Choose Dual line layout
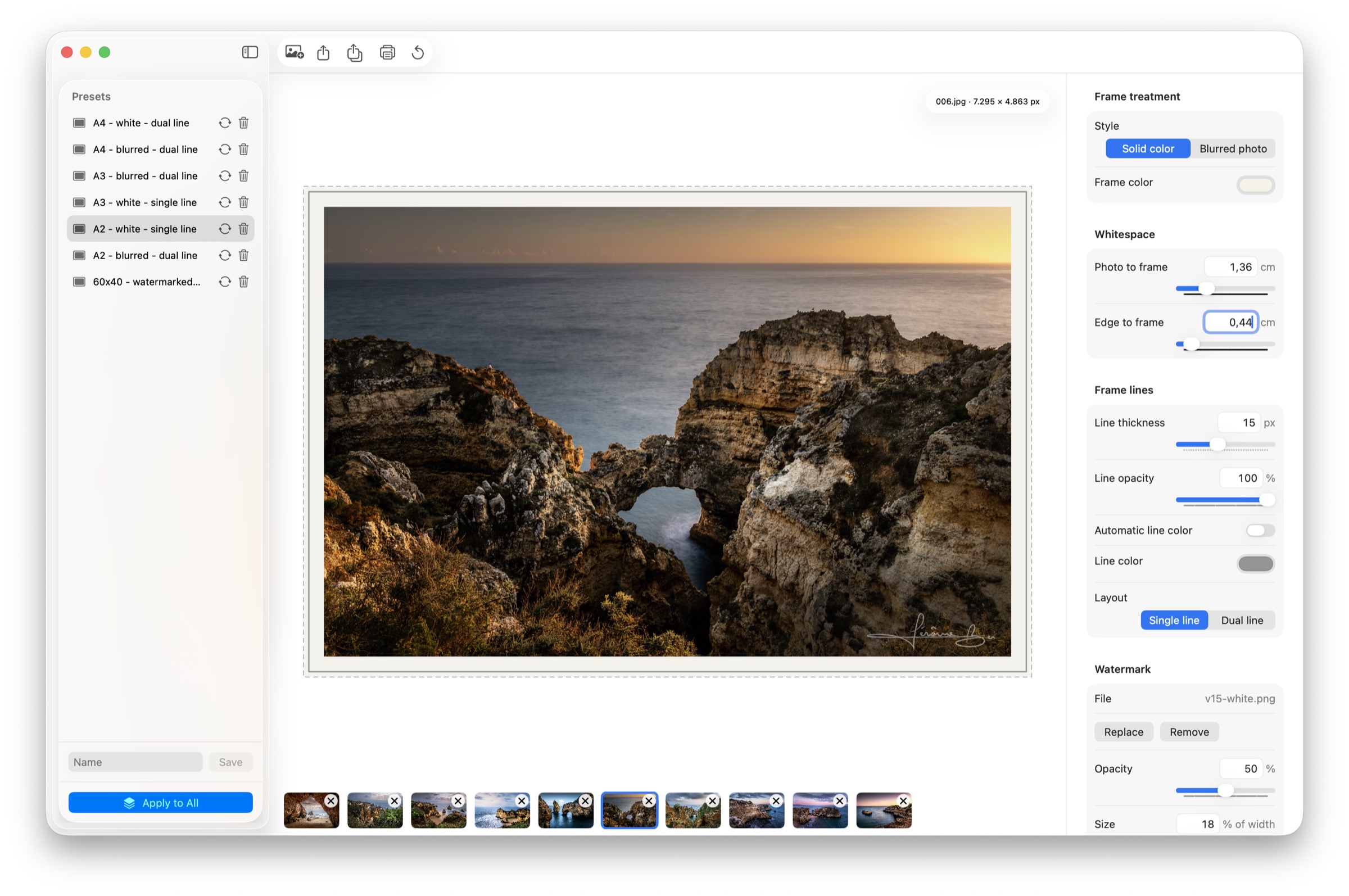Viewport: 1349px width, 896px height. pos(1242,620)
